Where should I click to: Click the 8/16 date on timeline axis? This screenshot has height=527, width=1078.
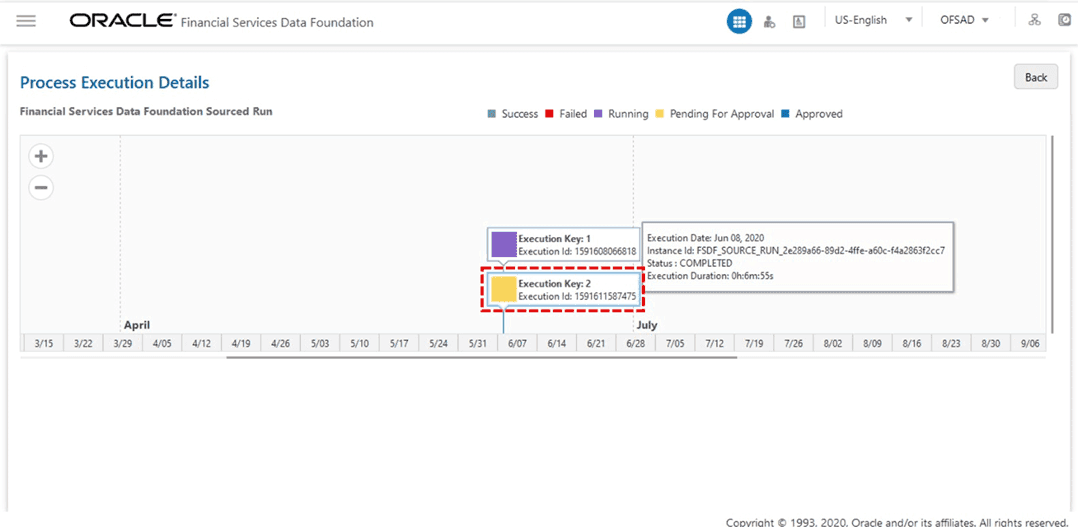click(912, 343)
